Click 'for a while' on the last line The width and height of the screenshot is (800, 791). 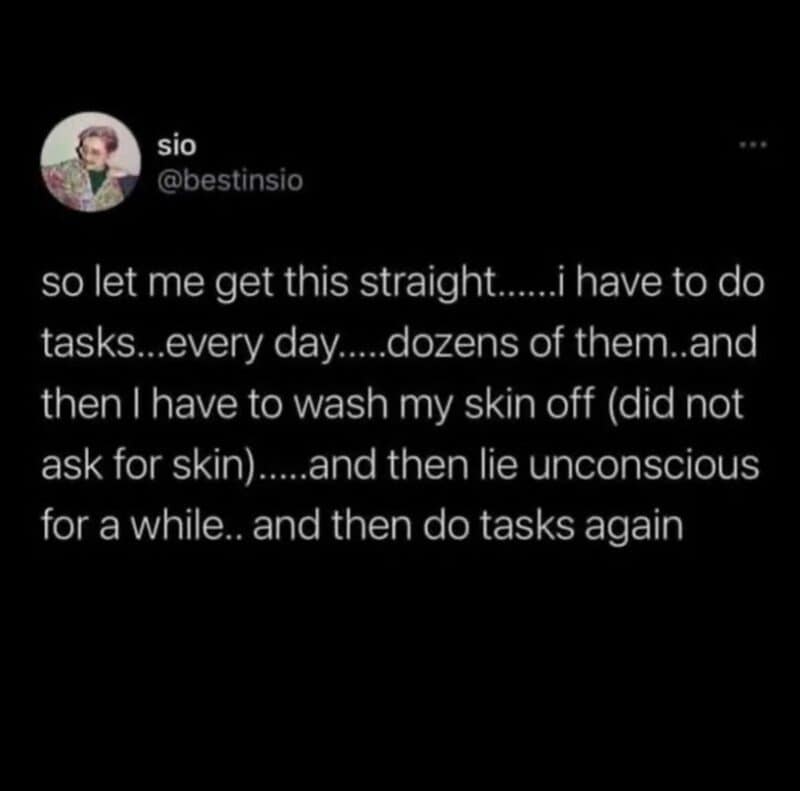(130, 526)
